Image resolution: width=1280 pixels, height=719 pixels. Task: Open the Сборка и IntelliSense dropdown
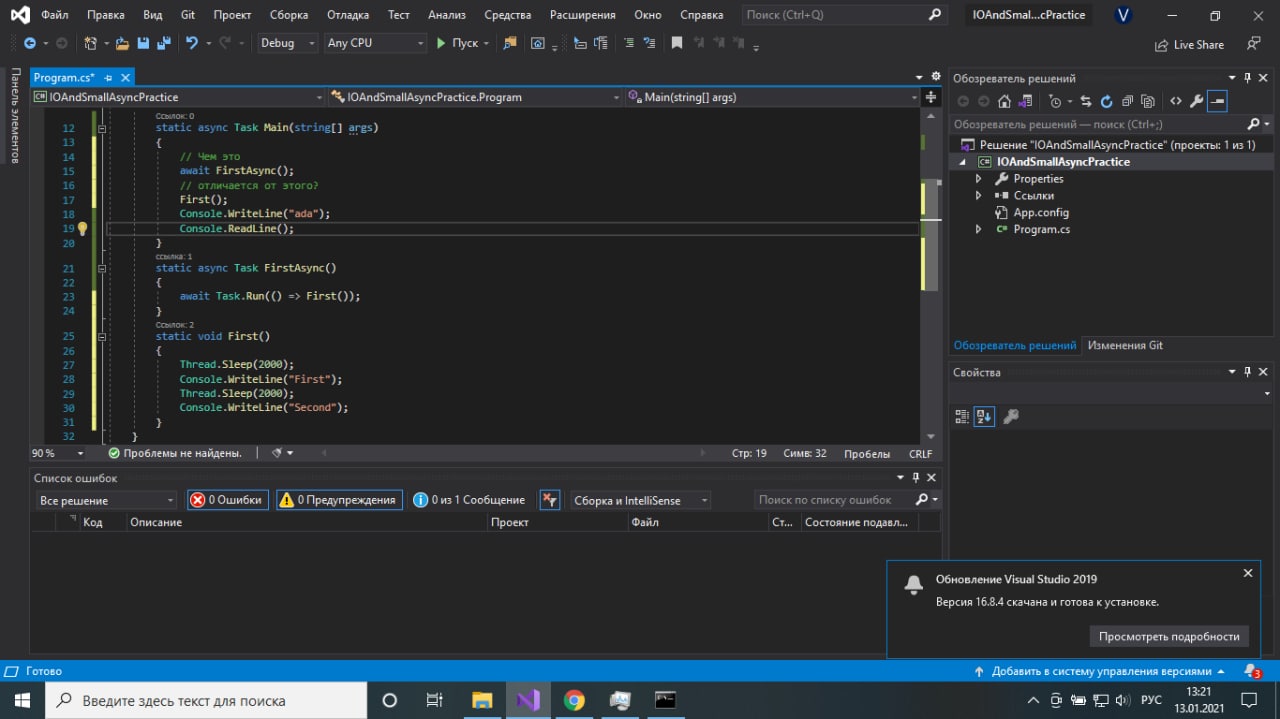point(640,500)
